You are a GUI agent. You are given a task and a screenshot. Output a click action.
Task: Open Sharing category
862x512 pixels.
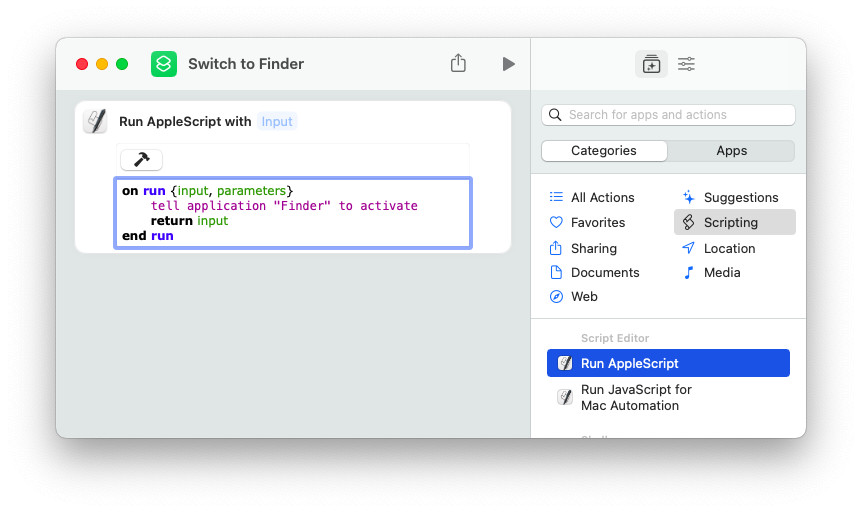point(593,249)
